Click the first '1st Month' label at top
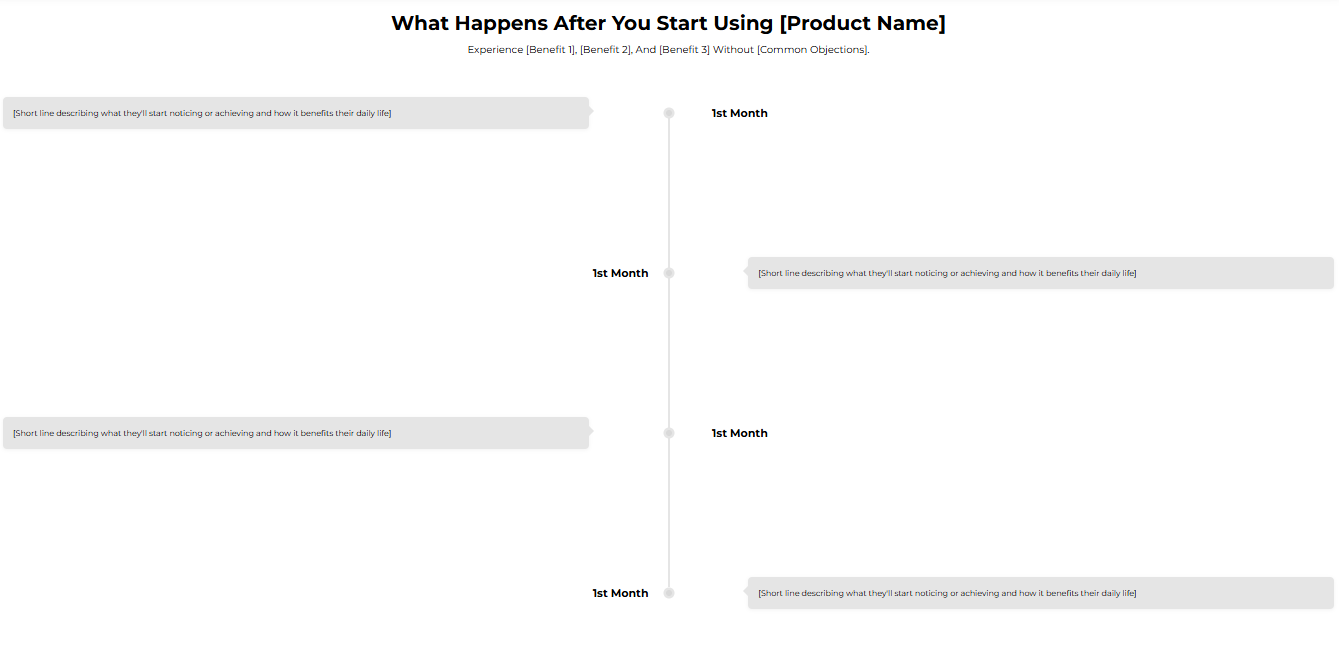This screenshot has width=1339, height=658. point(740,113)
